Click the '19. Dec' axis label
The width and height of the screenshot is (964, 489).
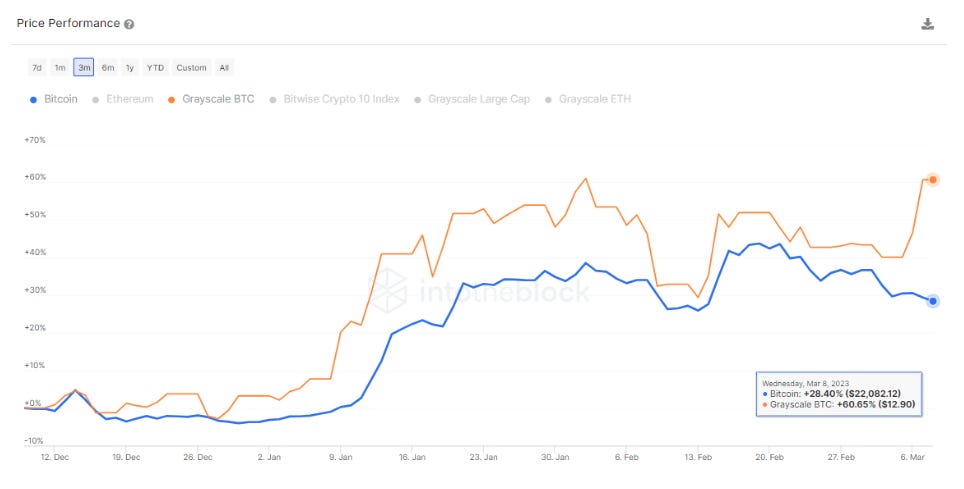pyautogui.click(x=126, y=457)
